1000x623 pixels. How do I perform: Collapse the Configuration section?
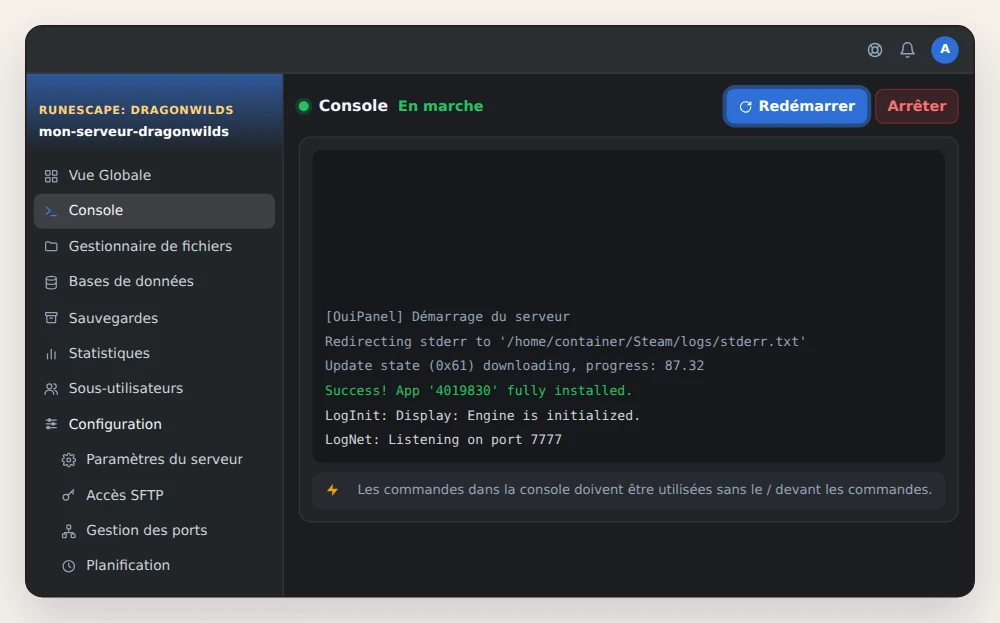point(154,424)
